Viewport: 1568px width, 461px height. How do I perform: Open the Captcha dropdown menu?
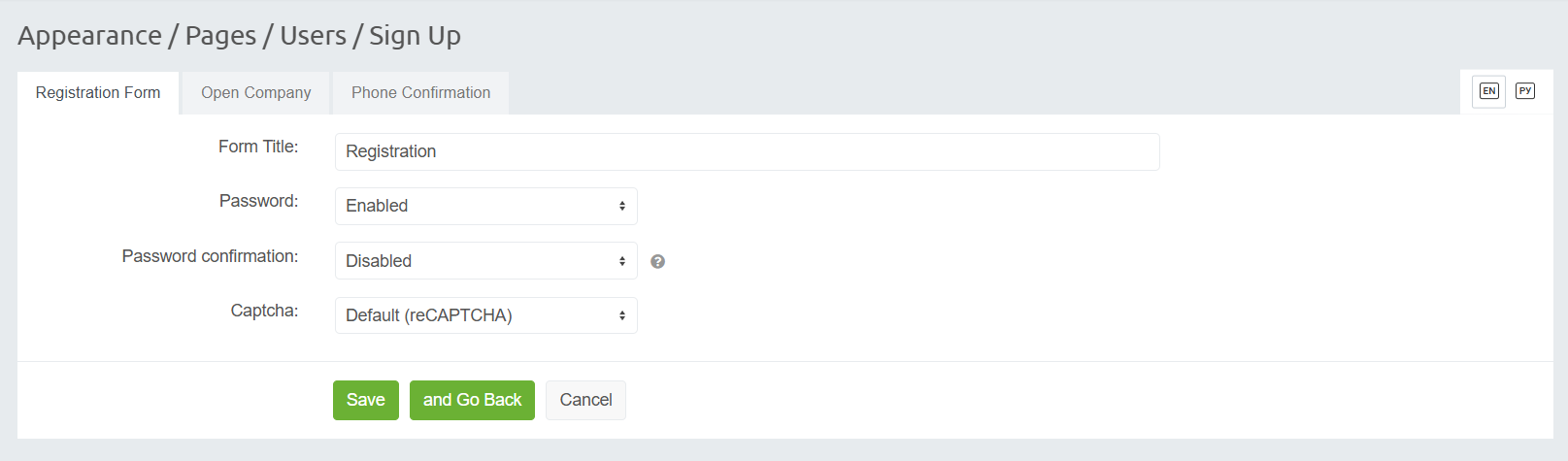click(485, 315)
